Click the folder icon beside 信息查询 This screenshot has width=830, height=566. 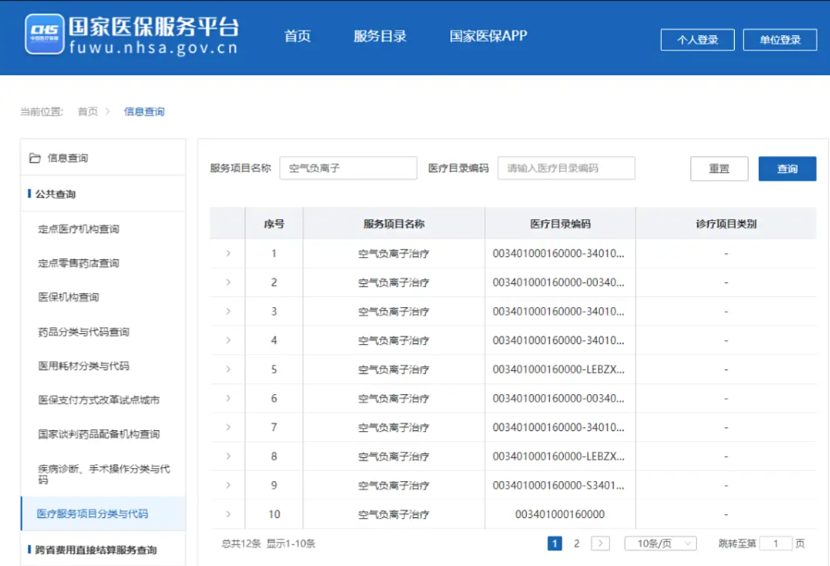(x=35, y=158)
